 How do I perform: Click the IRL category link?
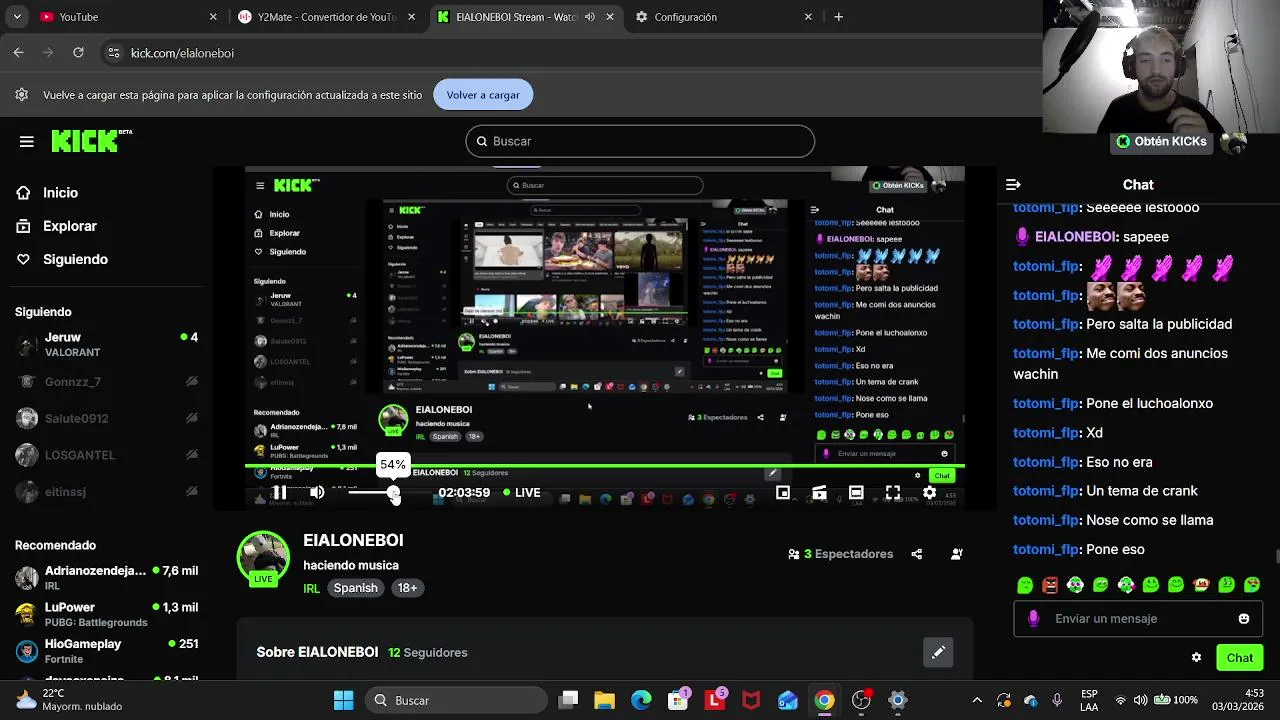tap(311, 588)
